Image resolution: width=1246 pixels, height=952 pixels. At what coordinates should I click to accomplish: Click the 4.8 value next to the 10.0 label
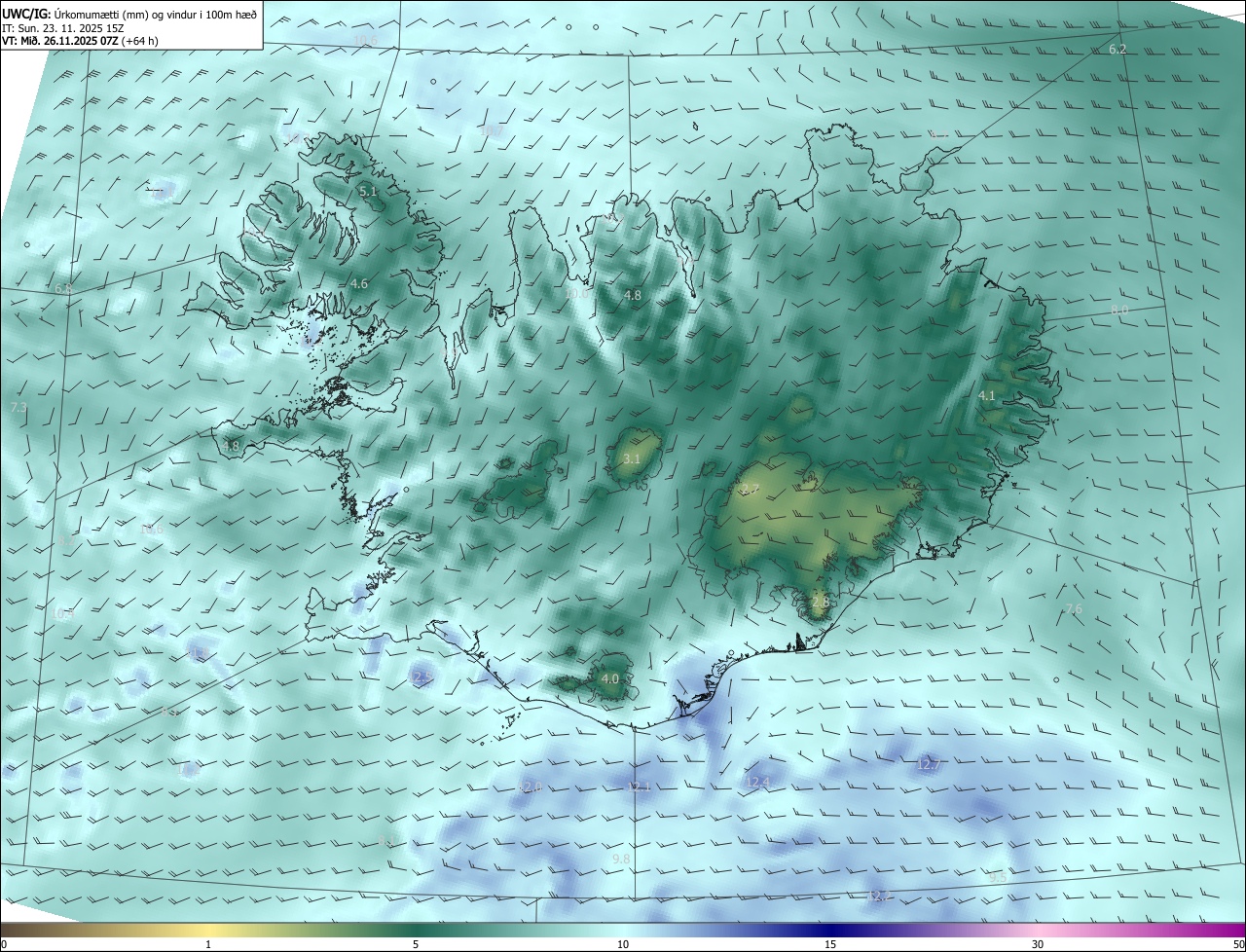click(633, 295)
